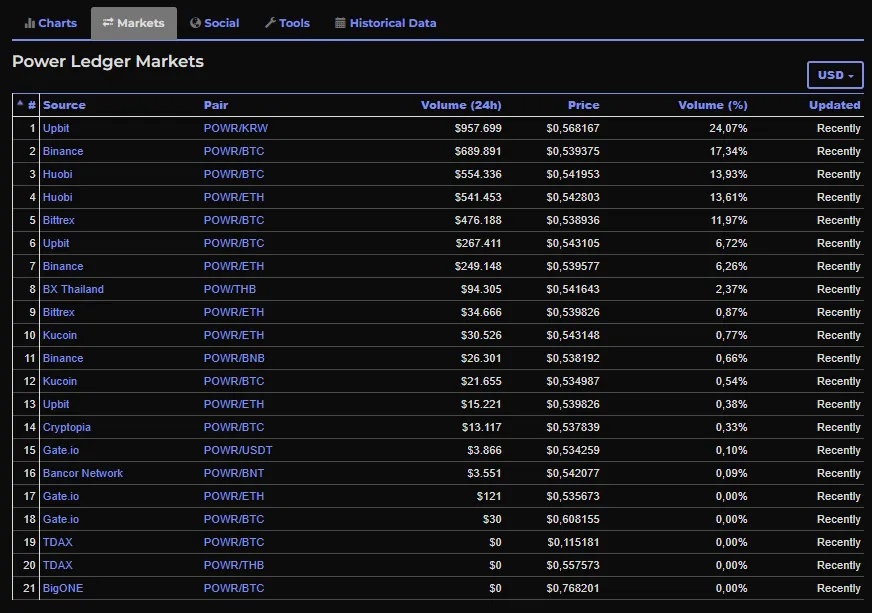The width and height of the screenshot is (872, 613).
Task: Open the POWR/KRW pair link
Action: click(x=236, y=128)
